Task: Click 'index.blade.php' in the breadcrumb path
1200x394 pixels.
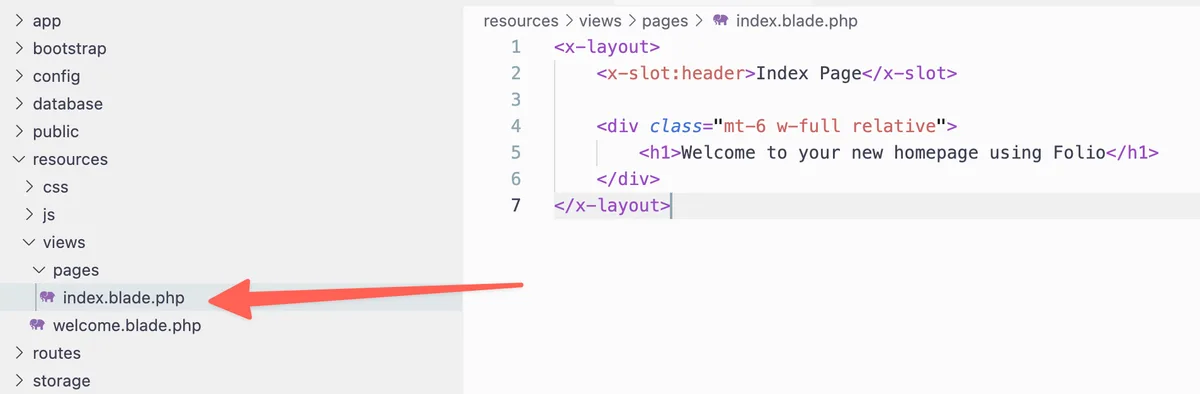Action: pyautogui.click(x=796, y=21)
